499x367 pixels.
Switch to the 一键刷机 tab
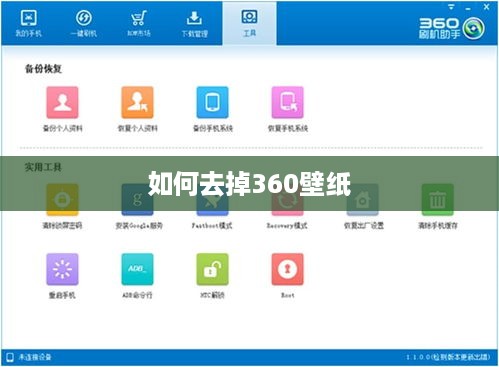point(84,23)
